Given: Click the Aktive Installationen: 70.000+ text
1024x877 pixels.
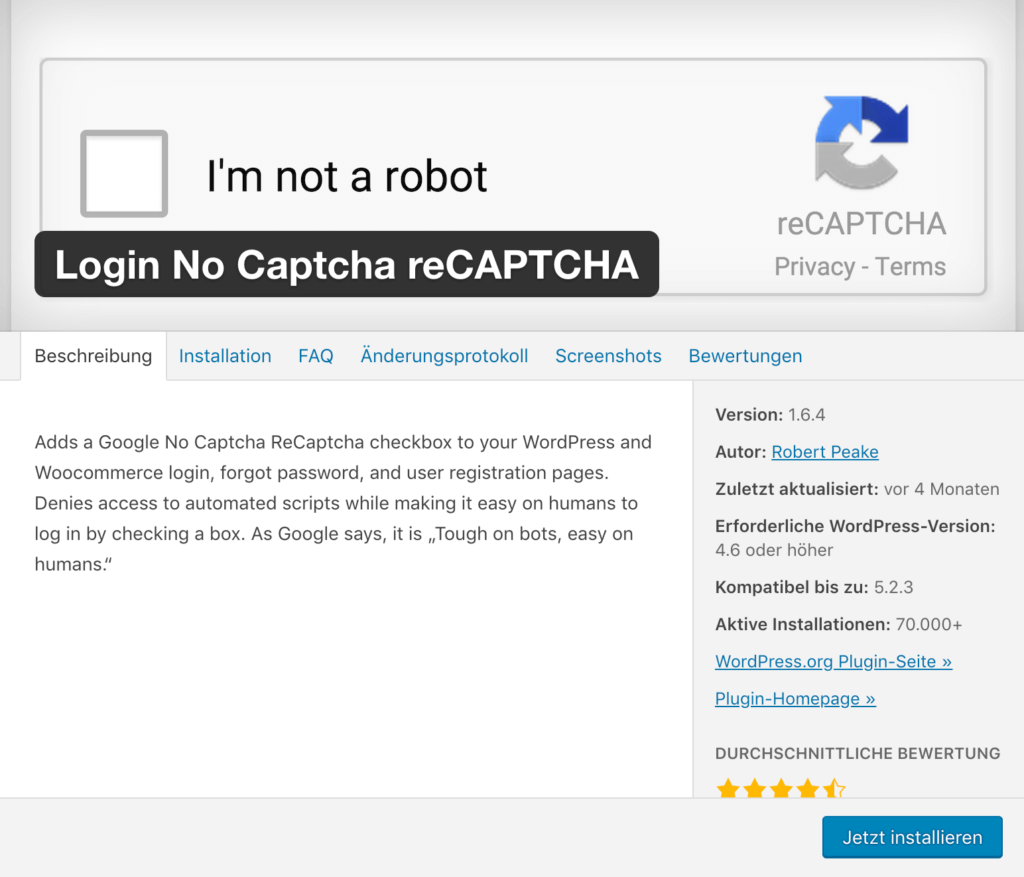Looking at the screenshot, I should coord(839,624).
